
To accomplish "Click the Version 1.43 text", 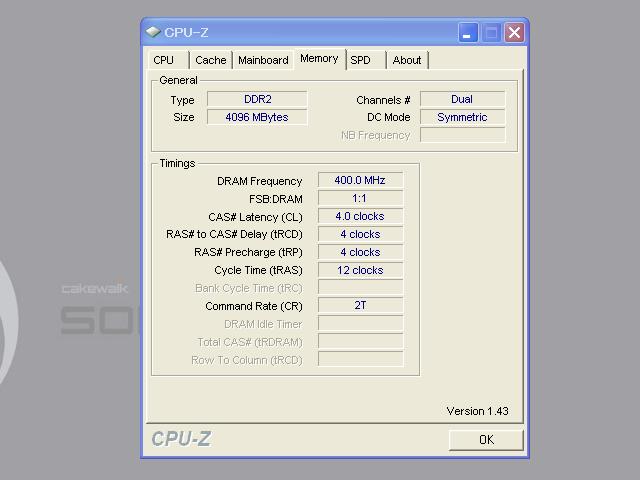I will click(x=477, y=411).
